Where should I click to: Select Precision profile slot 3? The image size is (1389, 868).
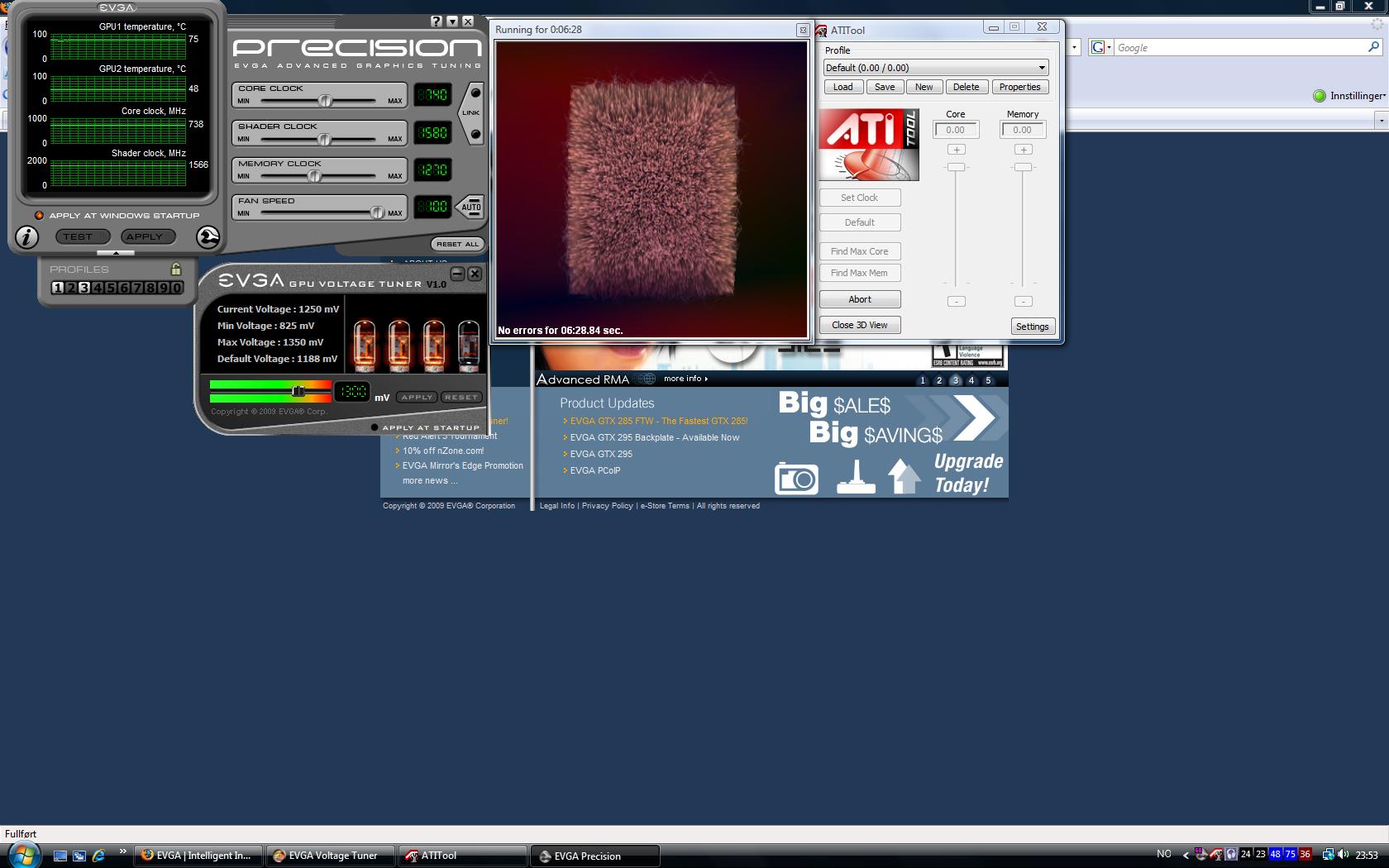click(x=84, y=288)
